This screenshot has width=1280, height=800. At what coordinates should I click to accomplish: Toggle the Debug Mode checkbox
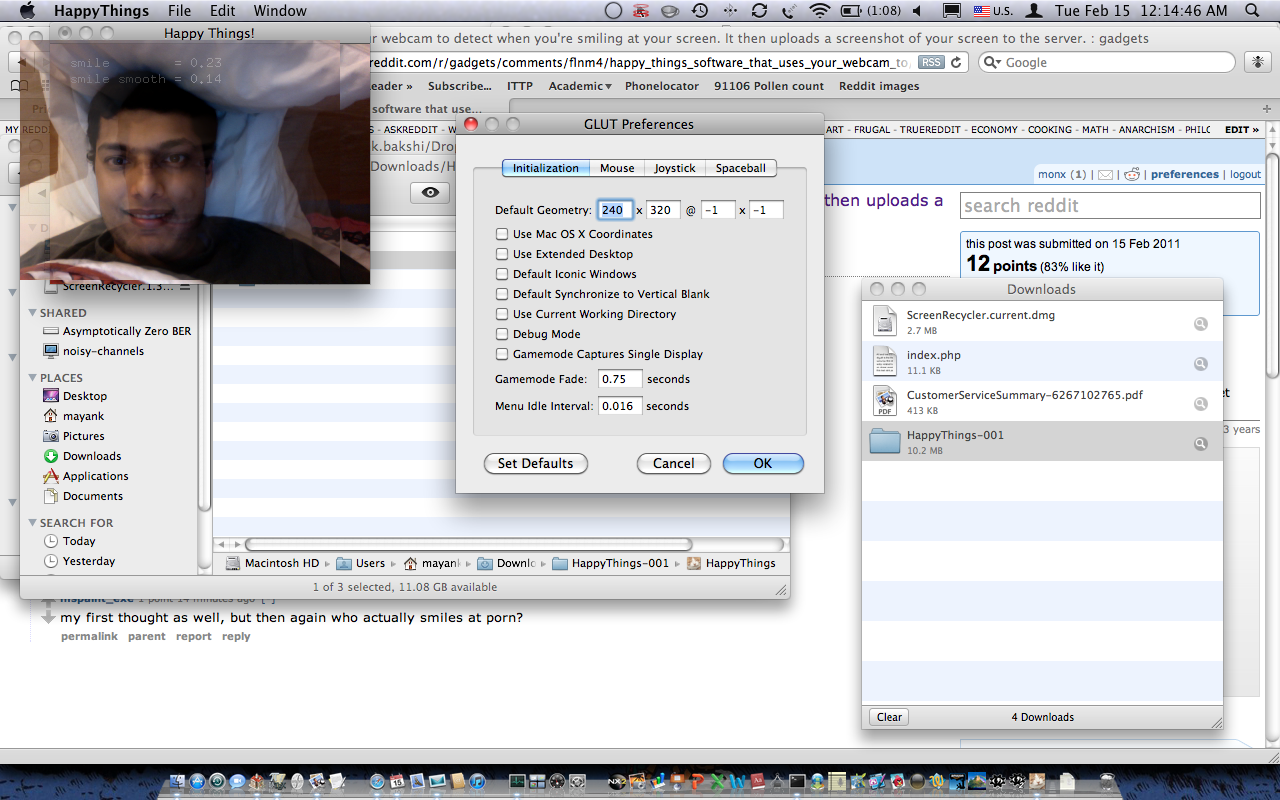click(x=502, y=334)
